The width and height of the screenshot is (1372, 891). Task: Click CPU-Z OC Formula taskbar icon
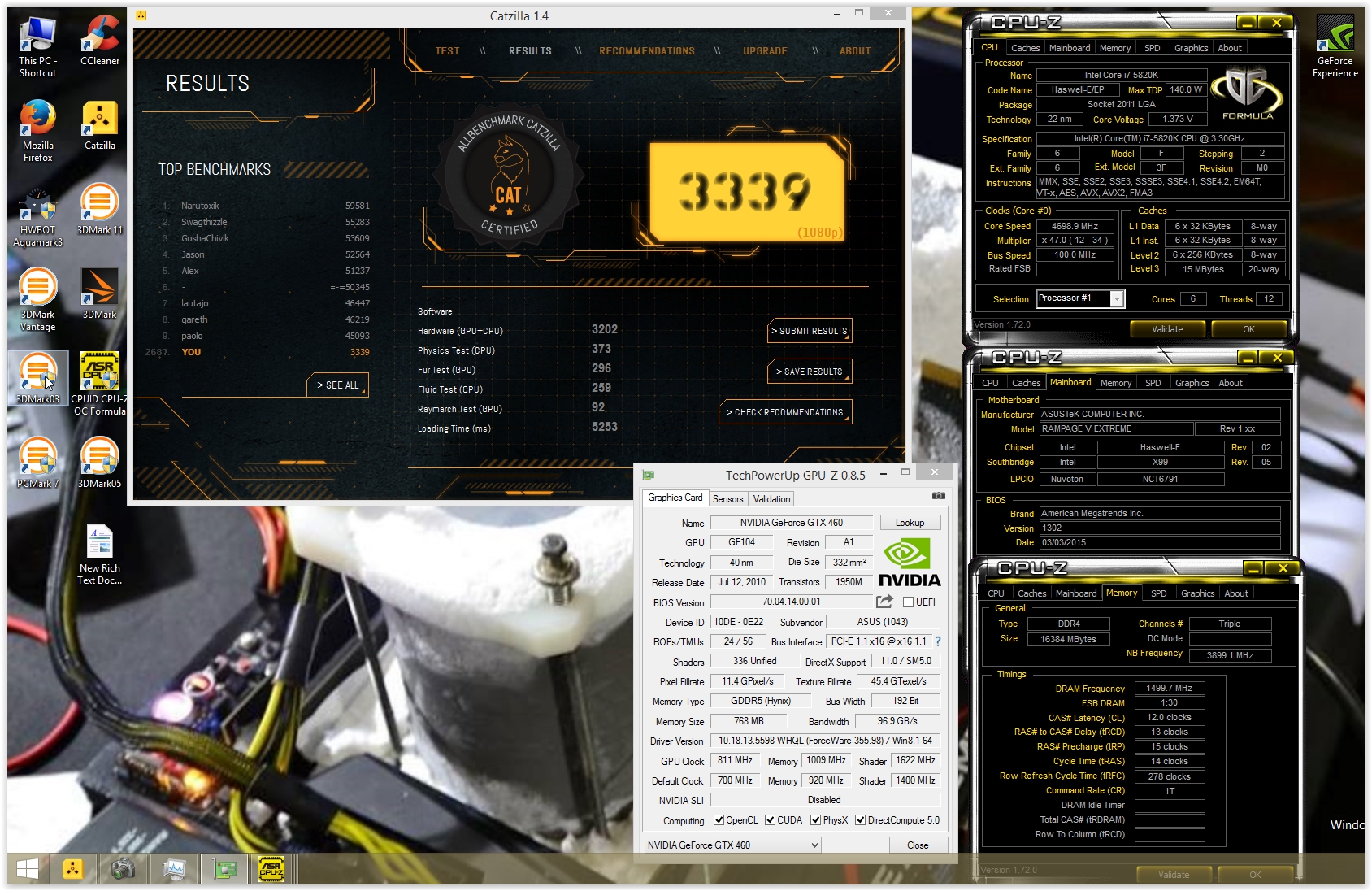(x=271, y=869)
